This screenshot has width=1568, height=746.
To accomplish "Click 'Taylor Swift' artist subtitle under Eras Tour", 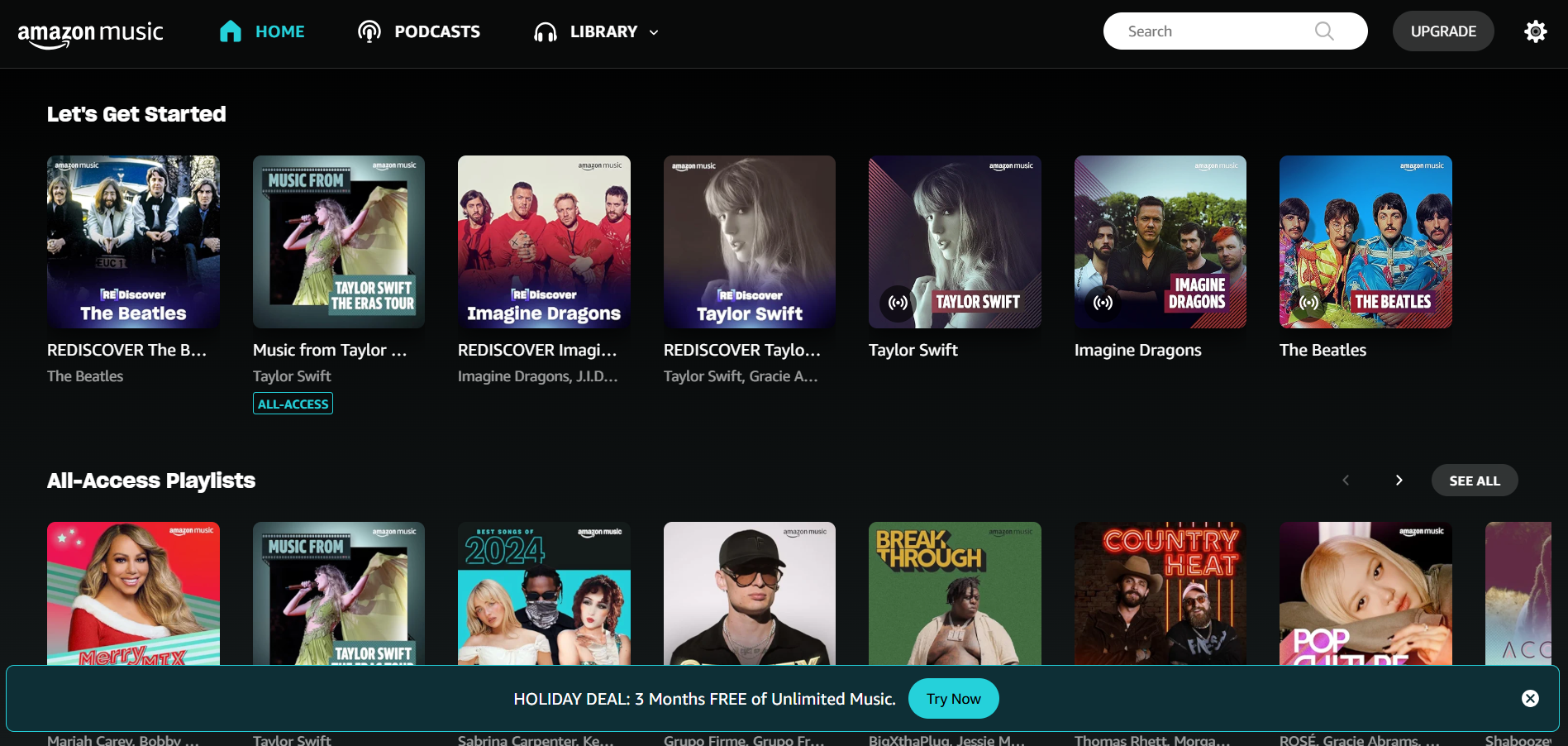I will pos(292,376).
